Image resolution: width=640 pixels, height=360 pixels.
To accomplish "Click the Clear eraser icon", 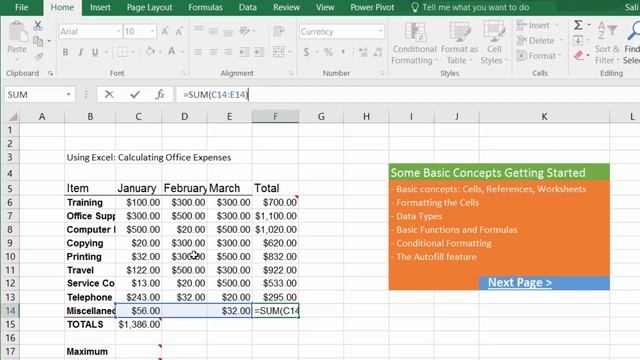I will pos(579,56).
